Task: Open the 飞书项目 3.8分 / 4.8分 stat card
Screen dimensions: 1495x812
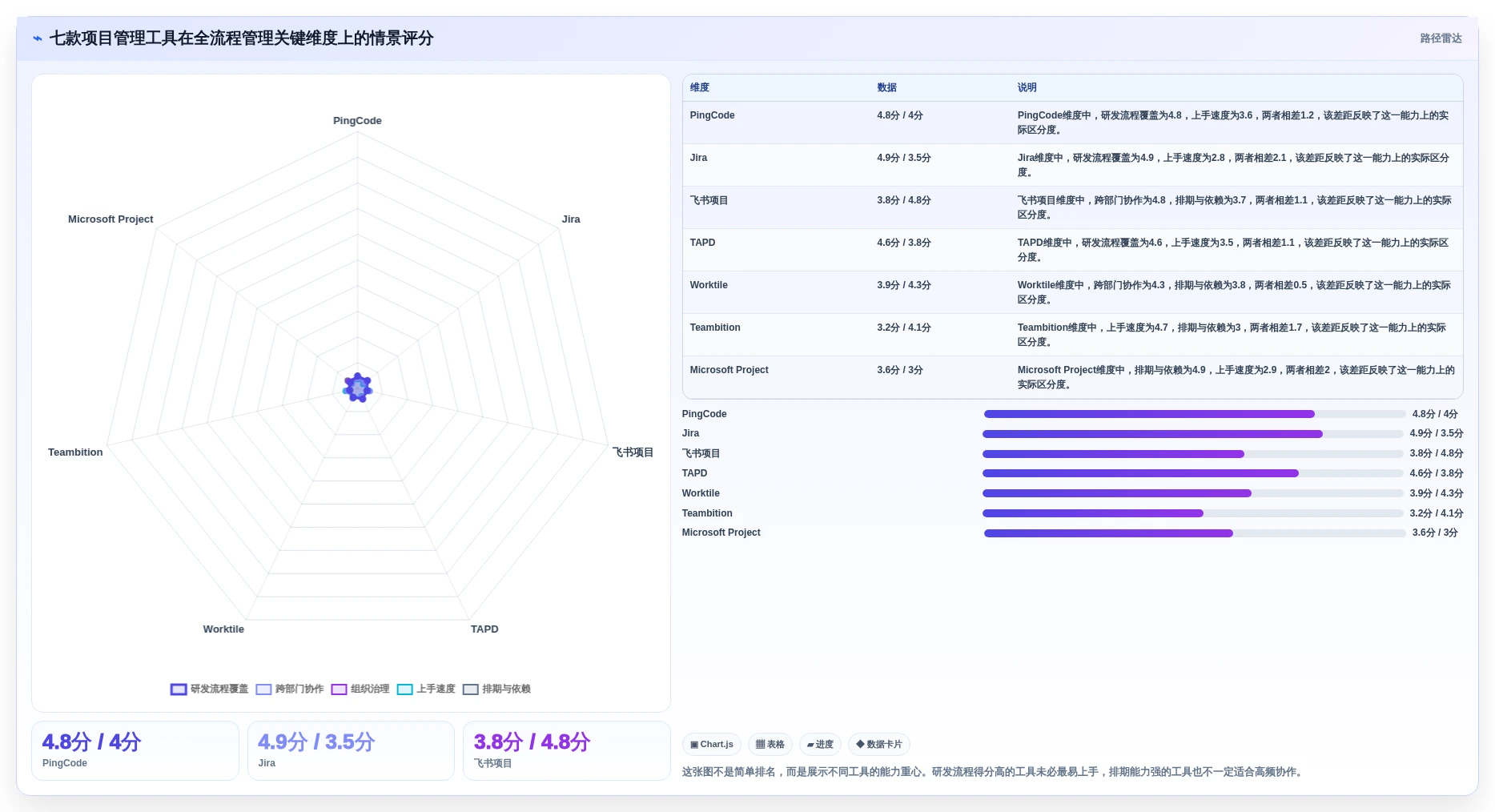Action: point(567,750)
